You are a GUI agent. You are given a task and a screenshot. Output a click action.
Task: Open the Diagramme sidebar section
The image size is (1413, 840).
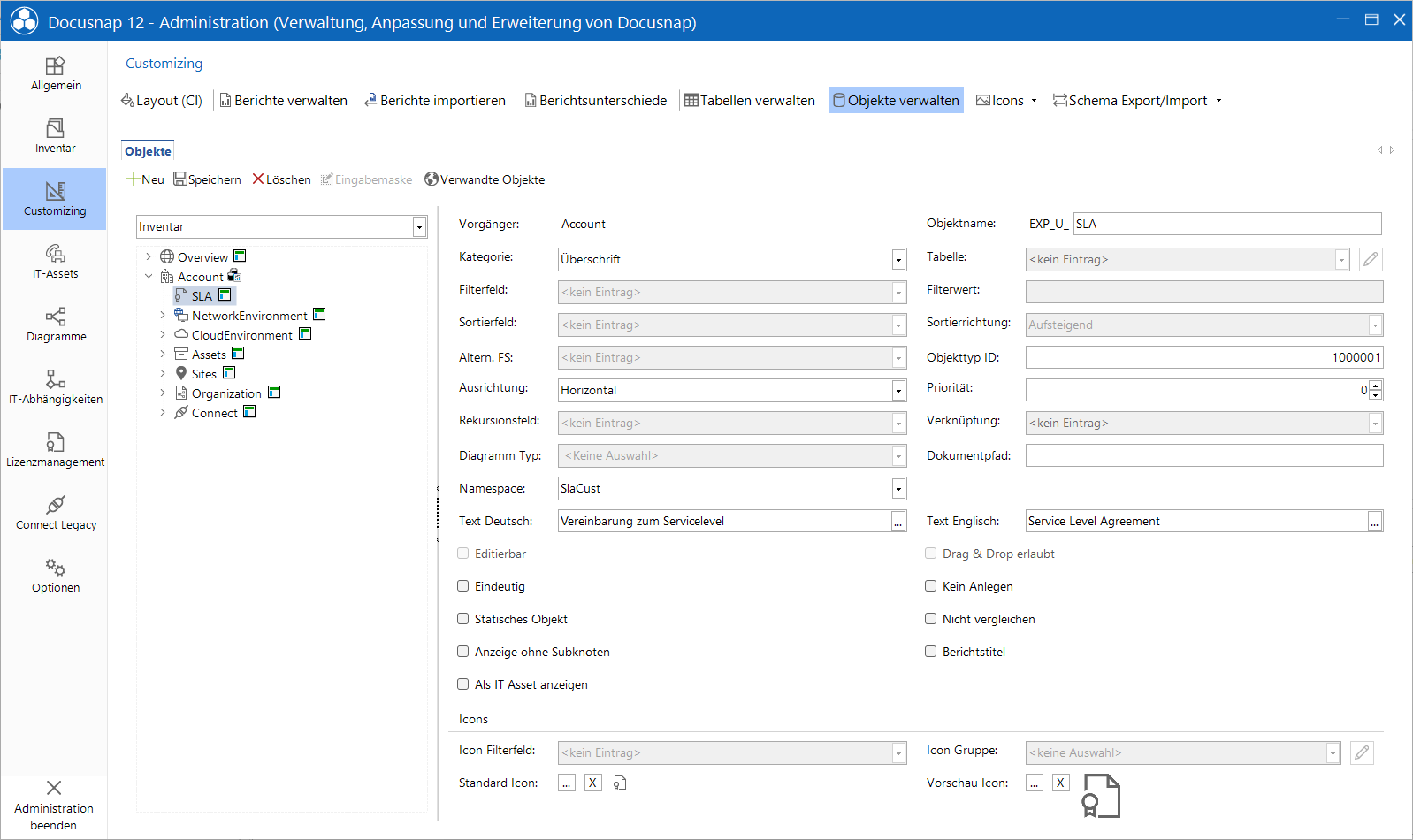(x=56, y=325)
